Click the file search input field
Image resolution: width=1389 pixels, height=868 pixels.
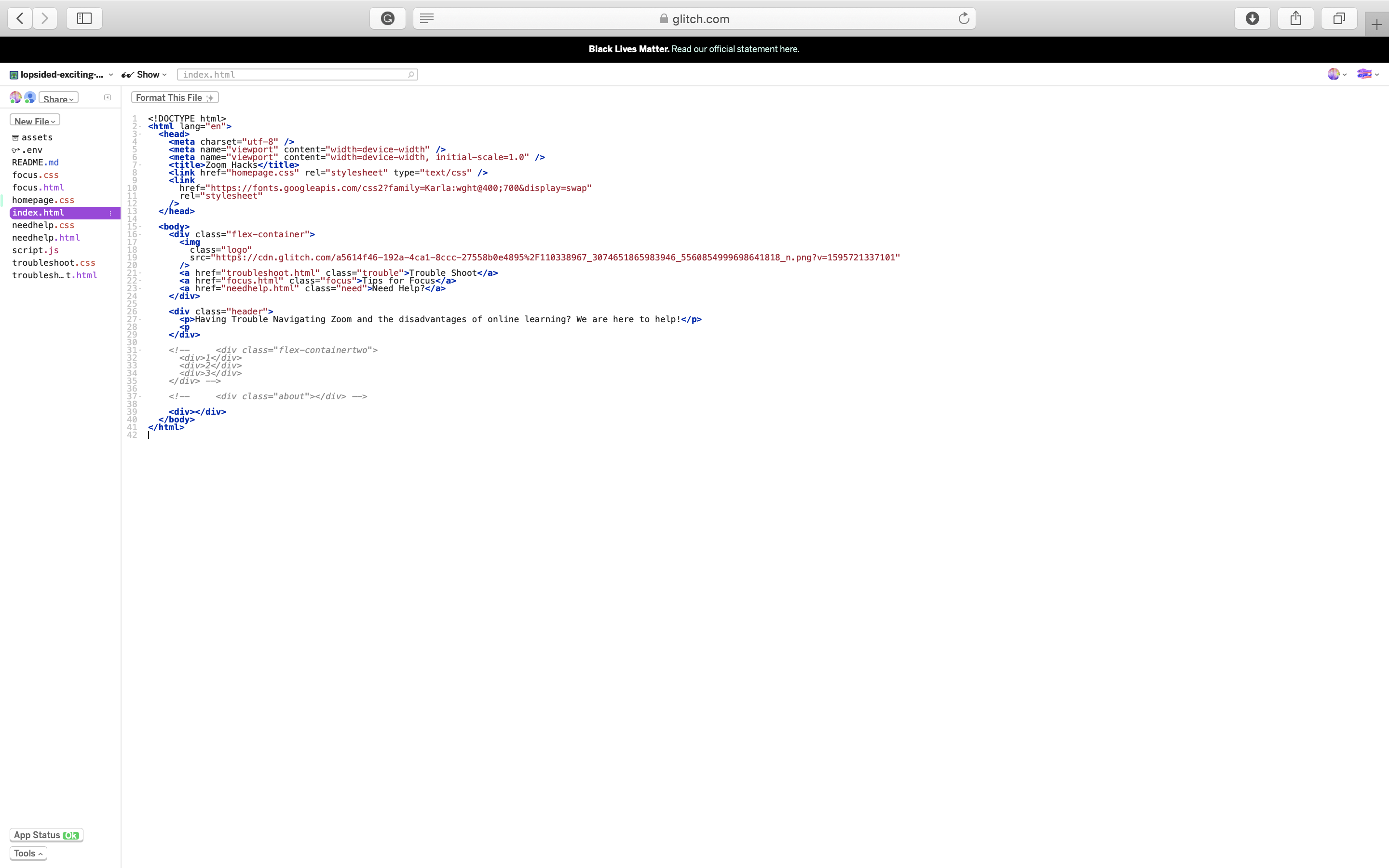coord(296,75)
